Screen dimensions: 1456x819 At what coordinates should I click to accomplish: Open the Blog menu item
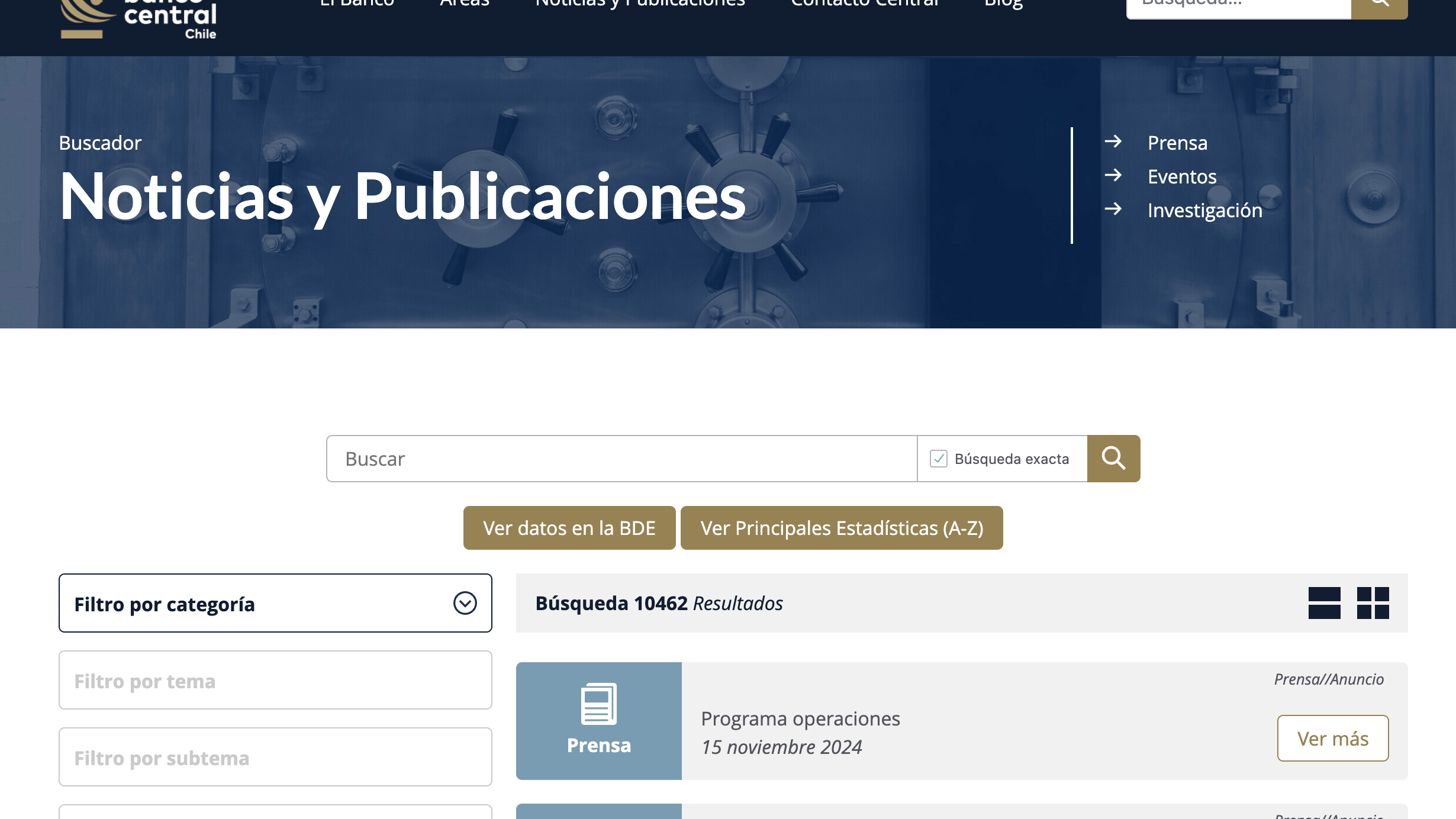click(1003, 5)
